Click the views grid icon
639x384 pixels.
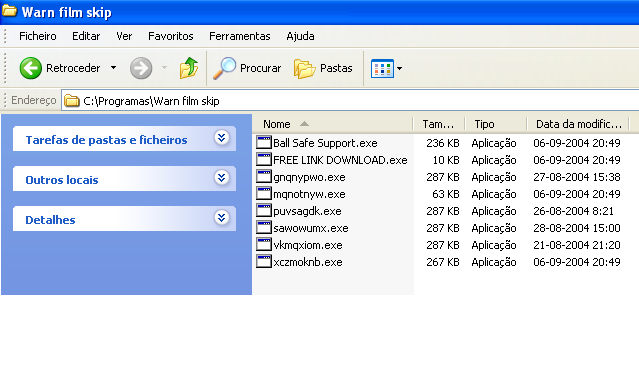click(382, 68)
